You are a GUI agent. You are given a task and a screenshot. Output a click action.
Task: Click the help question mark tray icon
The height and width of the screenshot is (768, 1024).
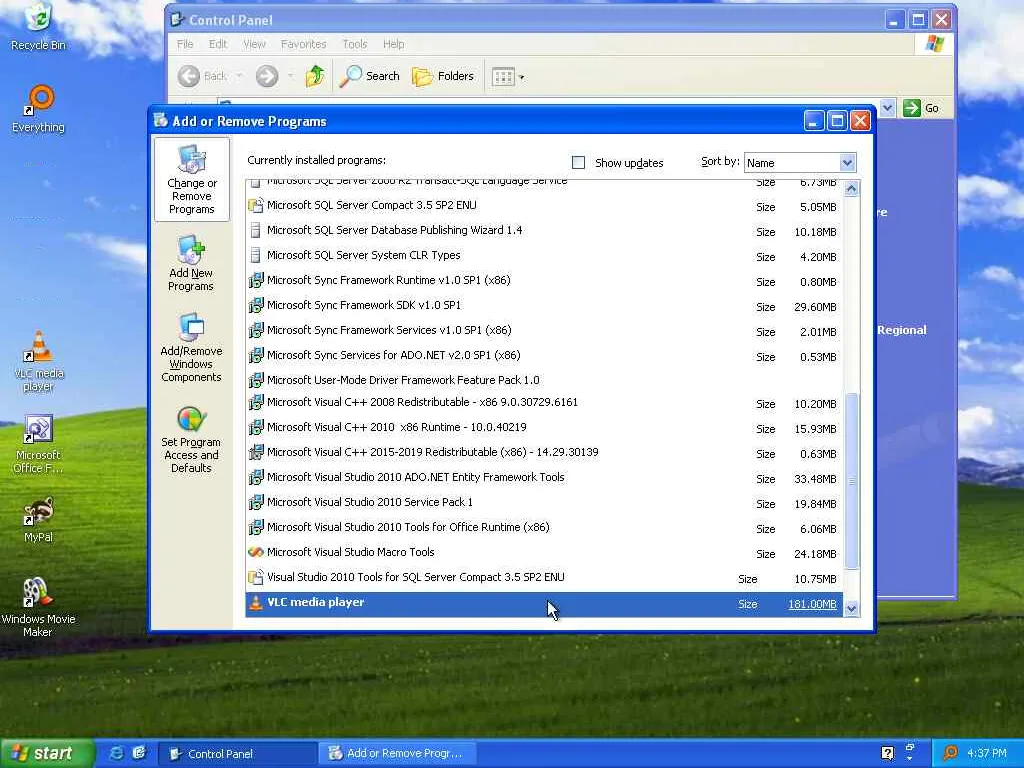[x=888, y=753]
